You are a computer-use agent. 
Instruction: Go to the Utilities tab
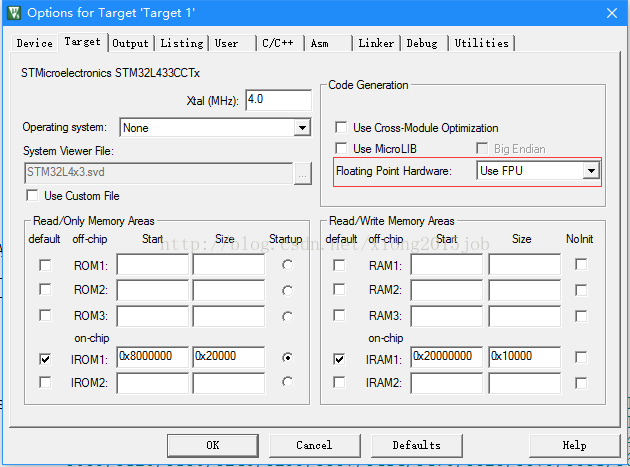(481, 43)
